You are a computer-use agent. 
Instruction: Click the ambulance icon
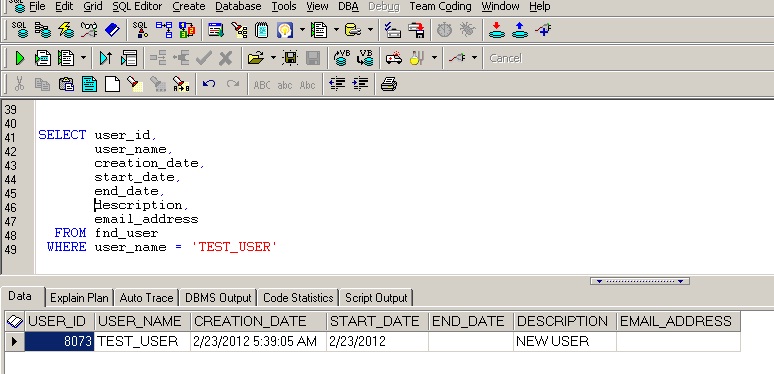[393, 58]
